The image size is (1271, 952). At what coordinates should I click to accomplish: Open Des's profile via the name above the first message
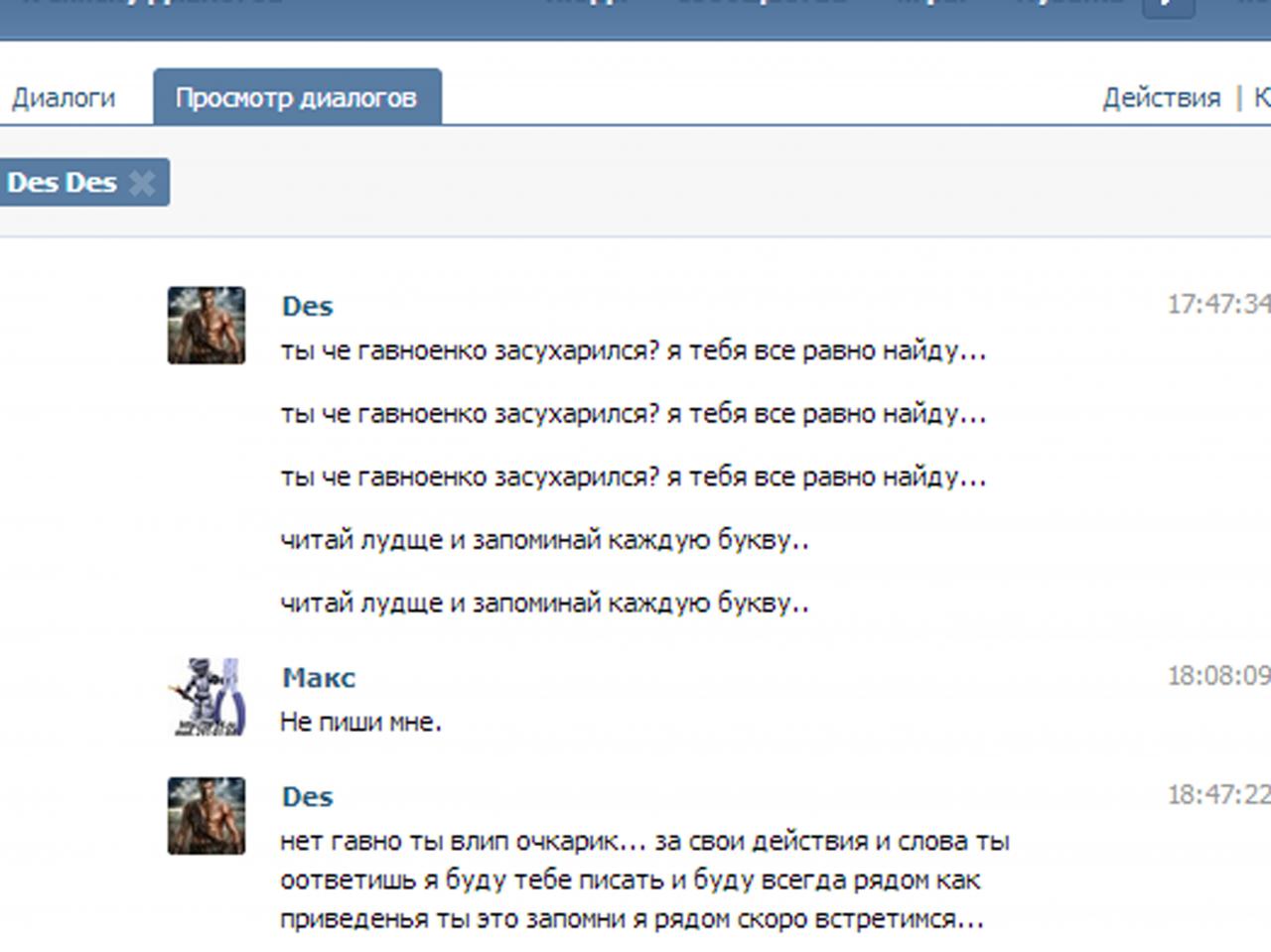point(307,307)
